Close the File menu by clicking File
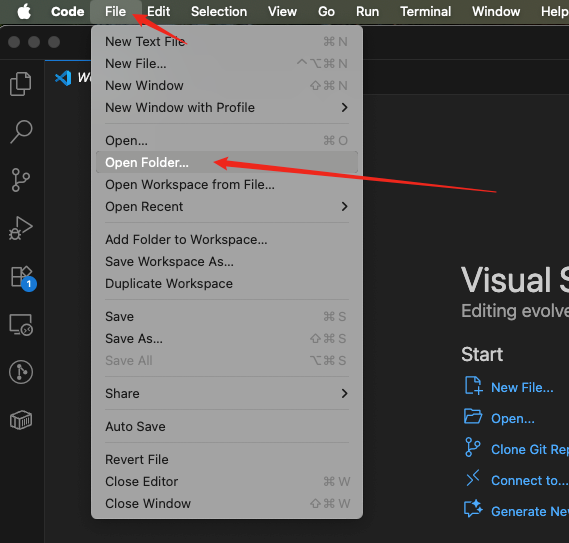569x543 pixels. [x=115, y=12]
